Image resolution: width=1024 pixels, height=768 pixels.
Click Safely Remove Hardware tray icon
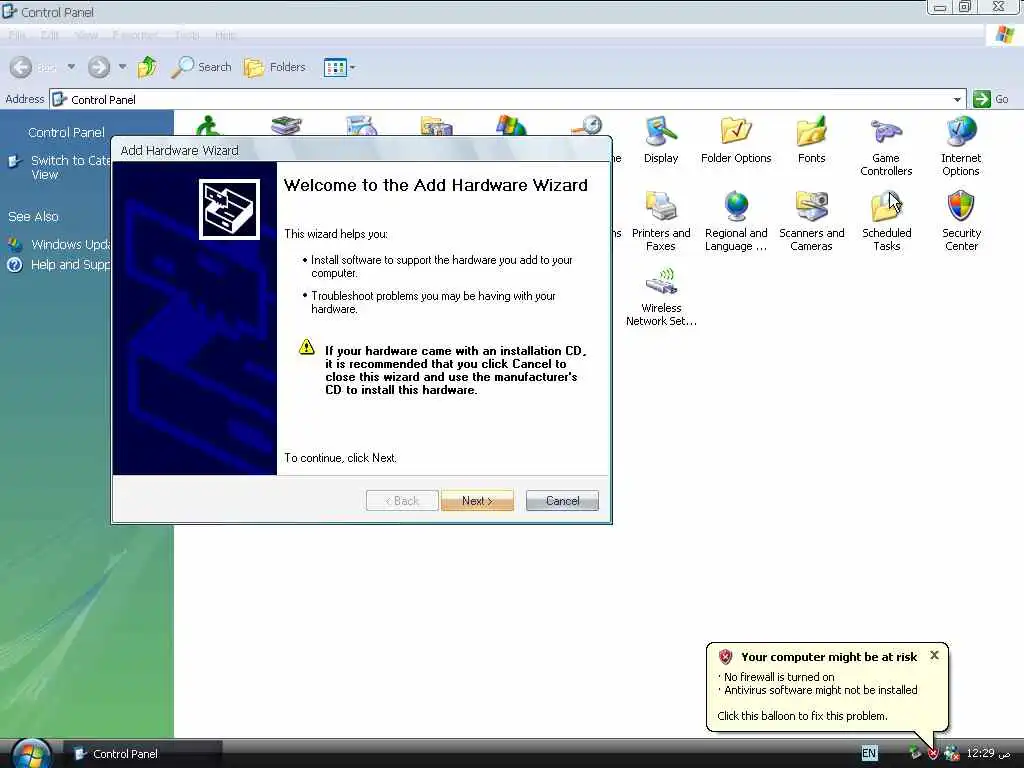point(915,754)
